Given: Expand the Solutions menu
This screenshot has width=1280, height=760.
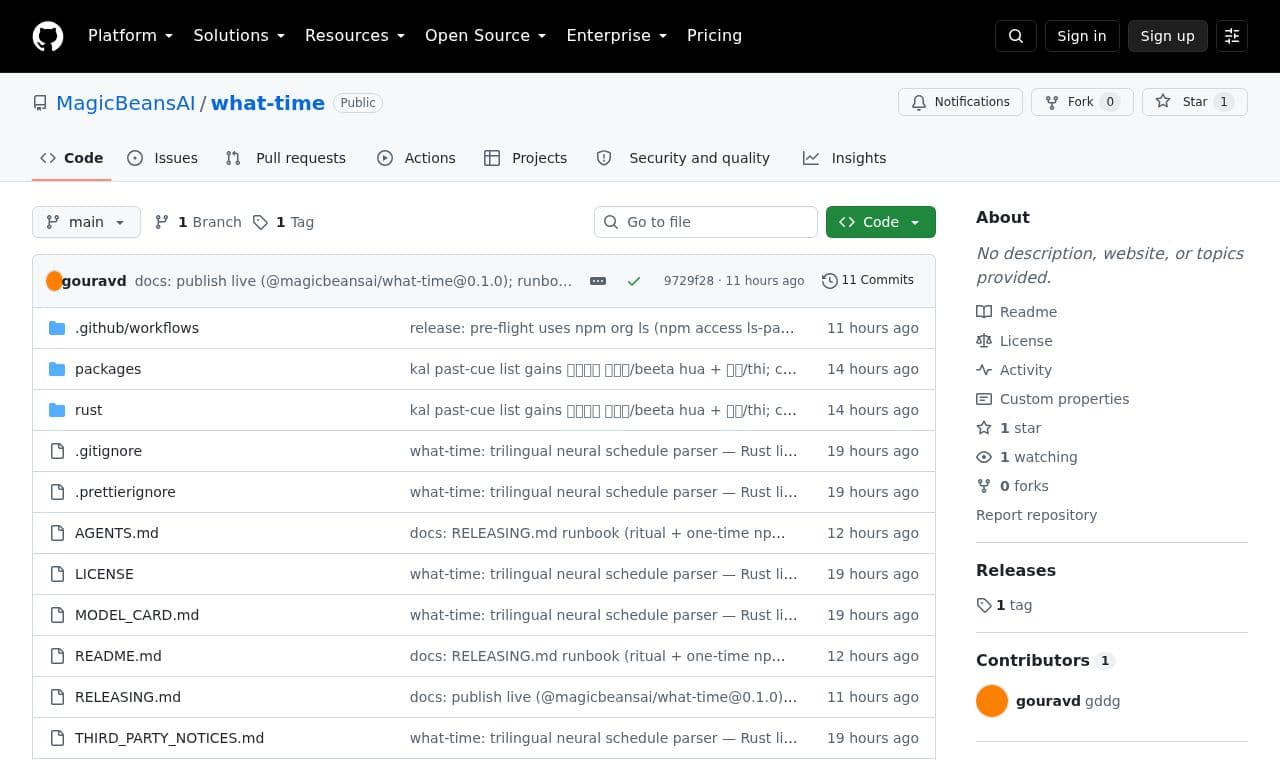Looking at the screenshot, I should pyautogui.click(x=239, y=36).
